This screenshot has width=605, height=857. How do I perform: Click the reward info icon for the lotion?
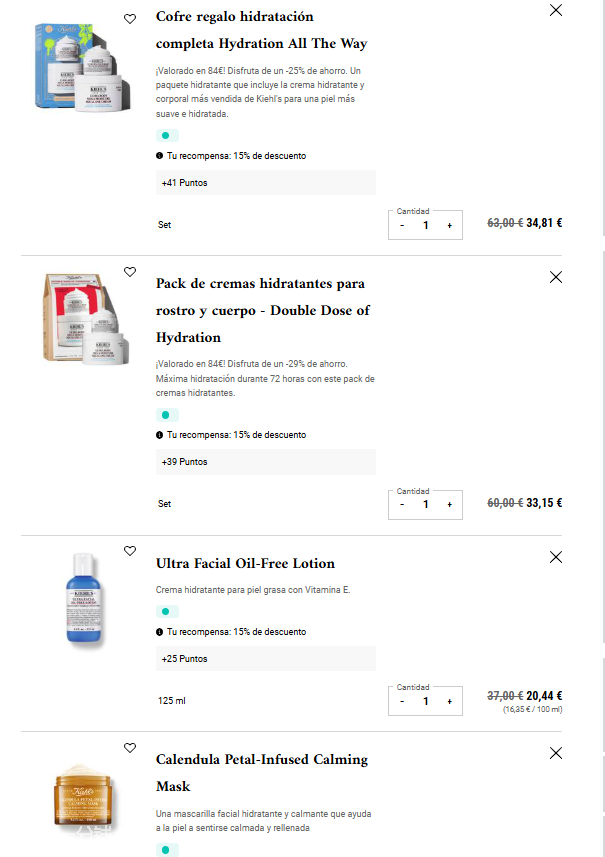pos(160,632)
